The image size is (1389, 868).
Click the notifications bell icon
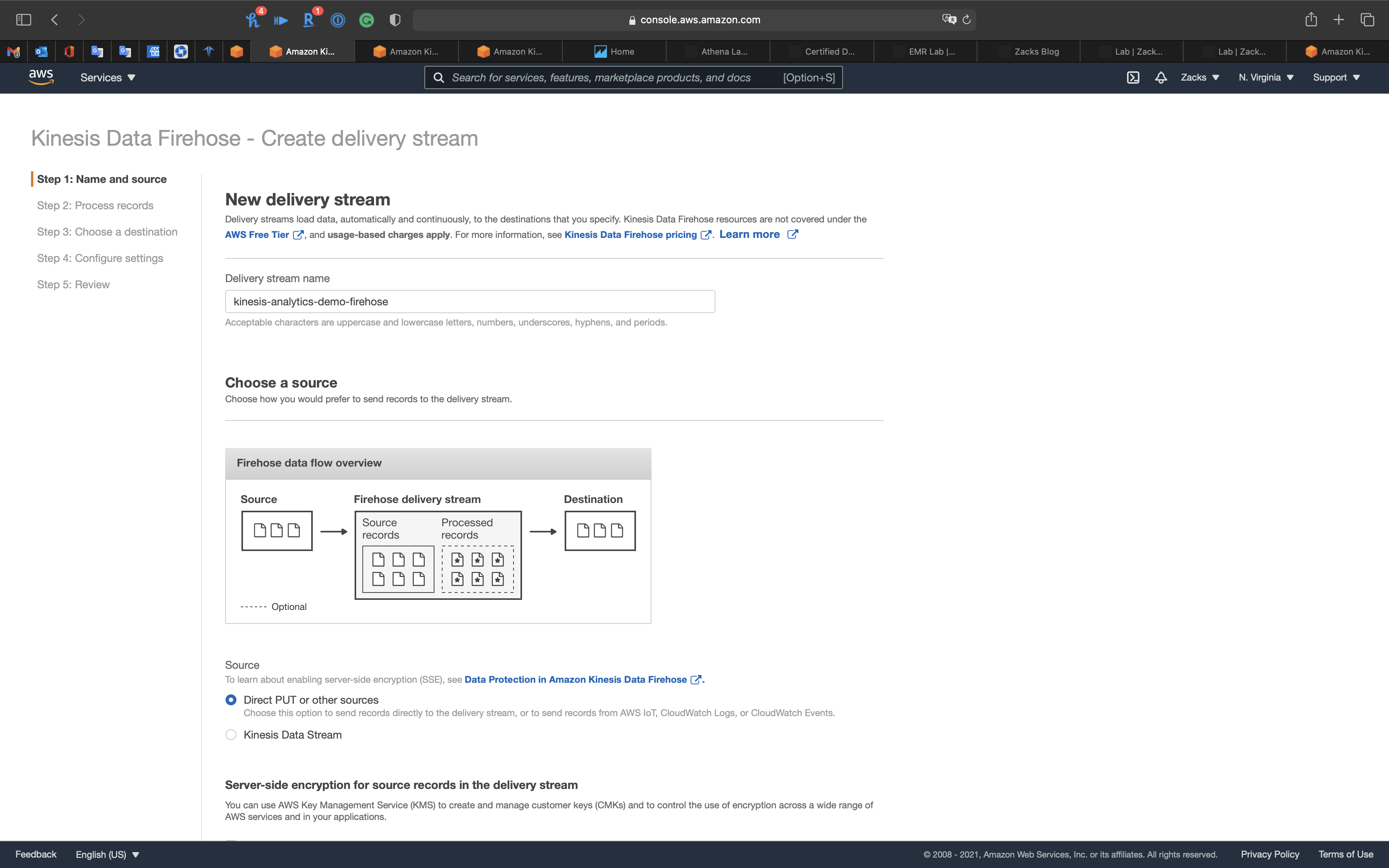pos(1161,77)
